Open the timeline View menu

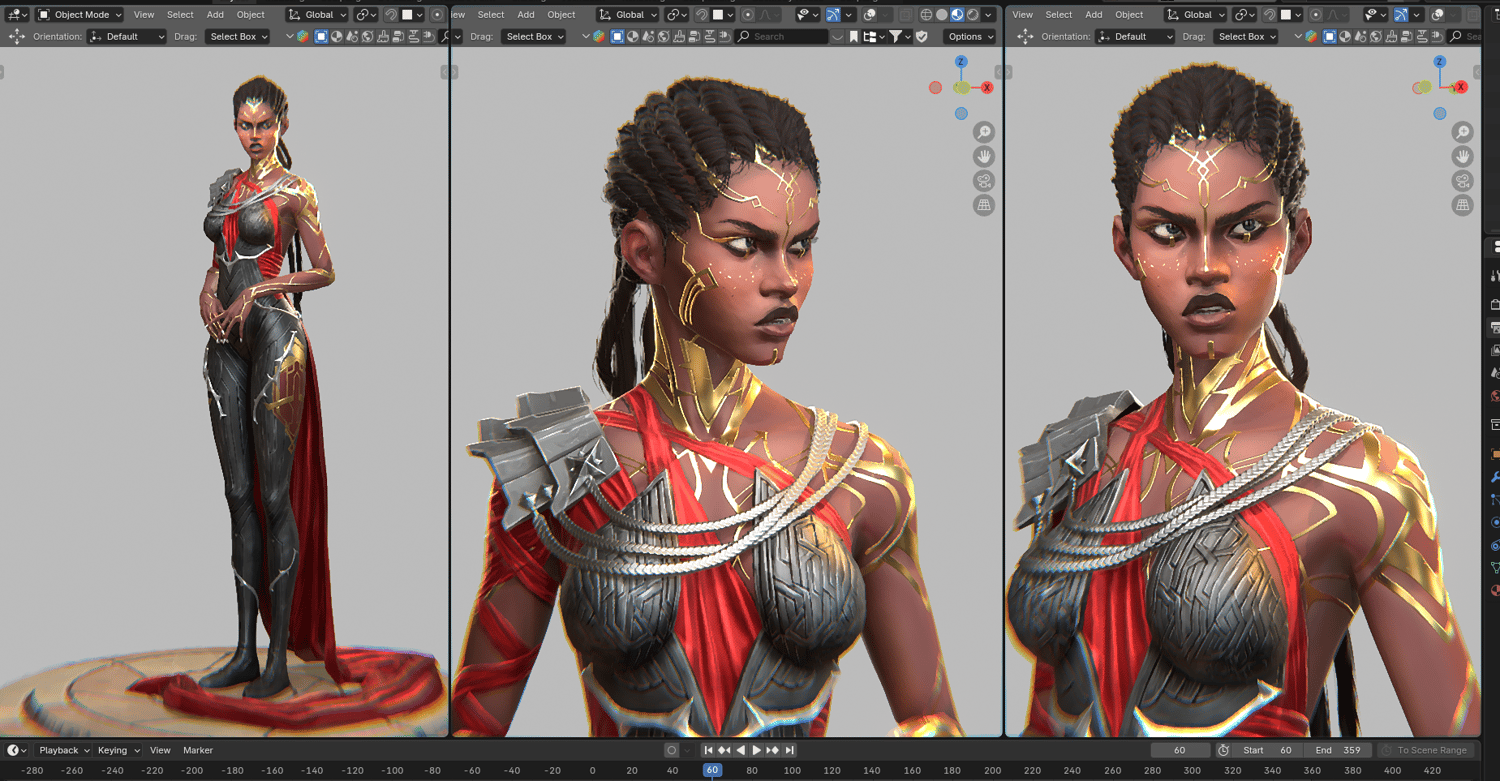160,750
